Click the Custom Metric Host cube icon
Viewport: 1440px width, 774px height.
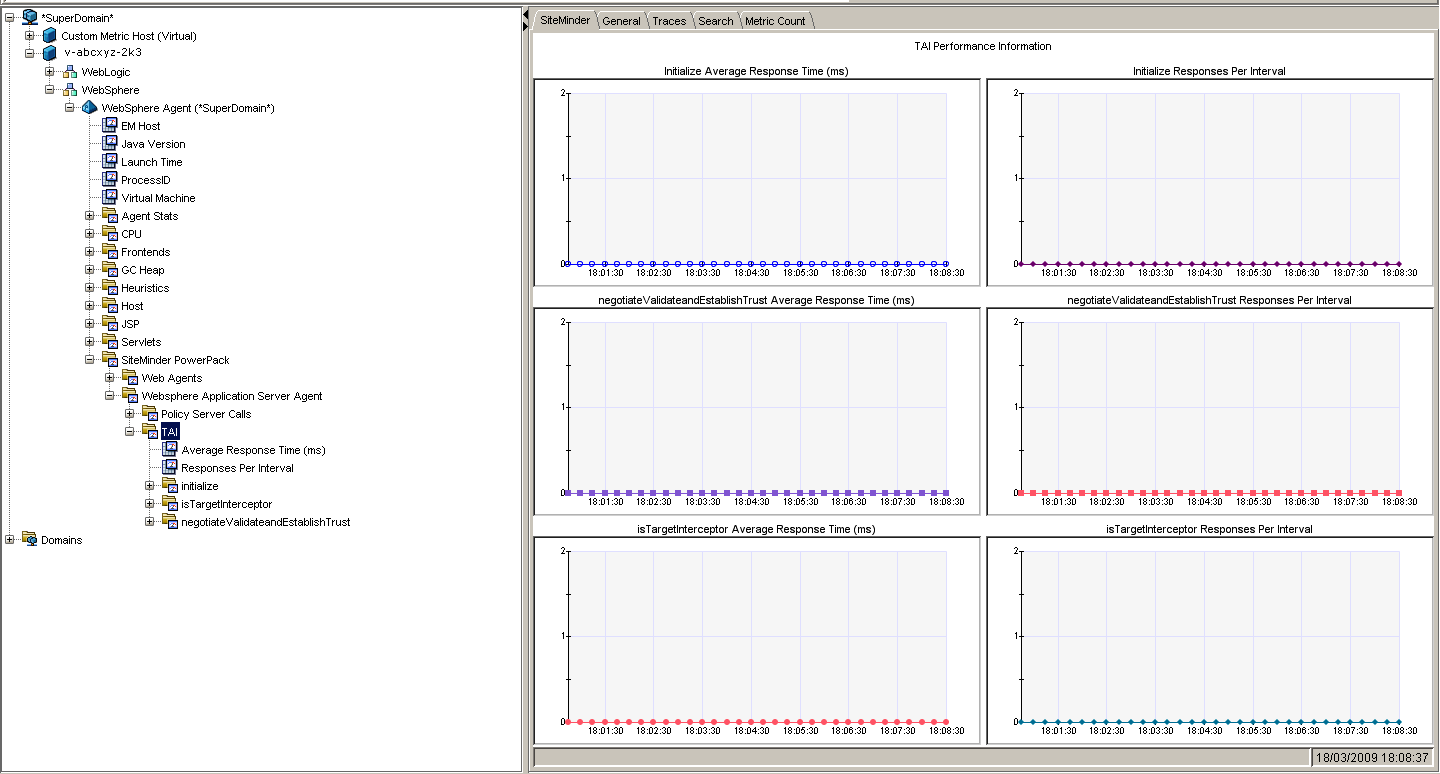pyautogui.click(x=50, y=35)
